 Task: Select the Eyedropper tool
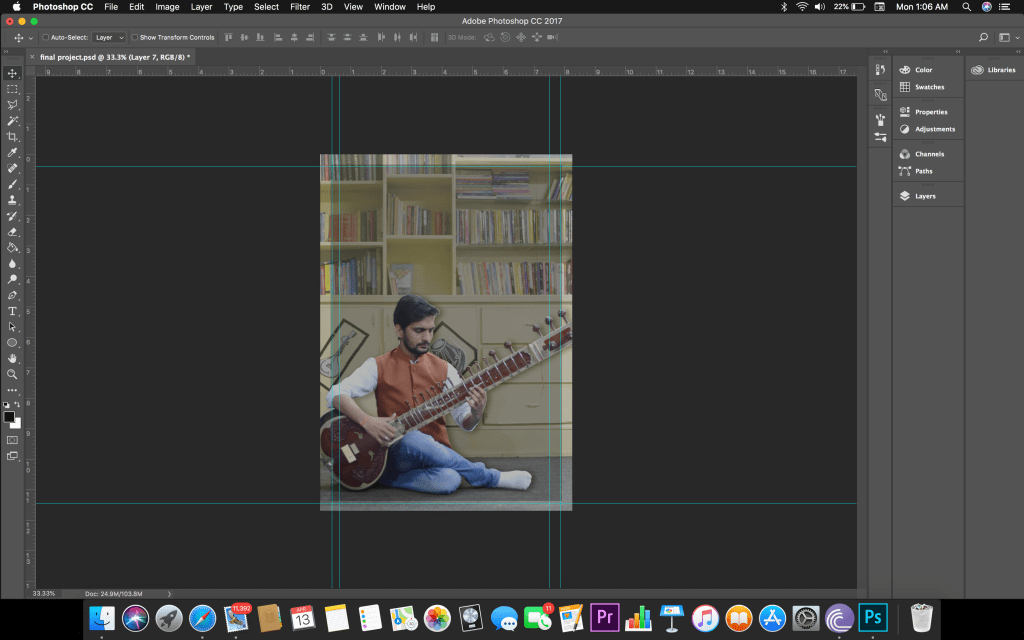click(x=12, y=152)
